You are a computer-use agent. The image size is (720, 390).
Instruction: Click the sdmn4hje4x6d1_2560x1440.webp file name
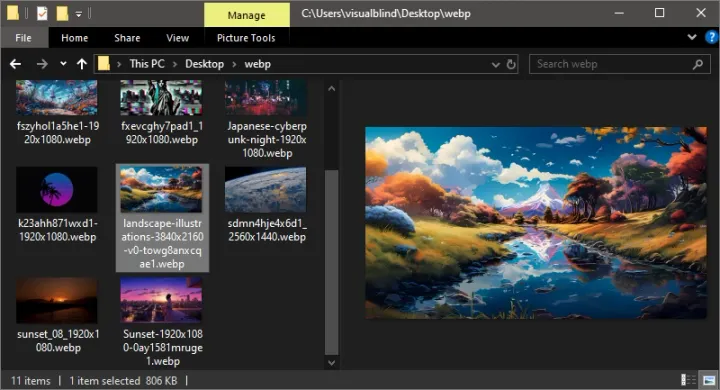point(267,230)
